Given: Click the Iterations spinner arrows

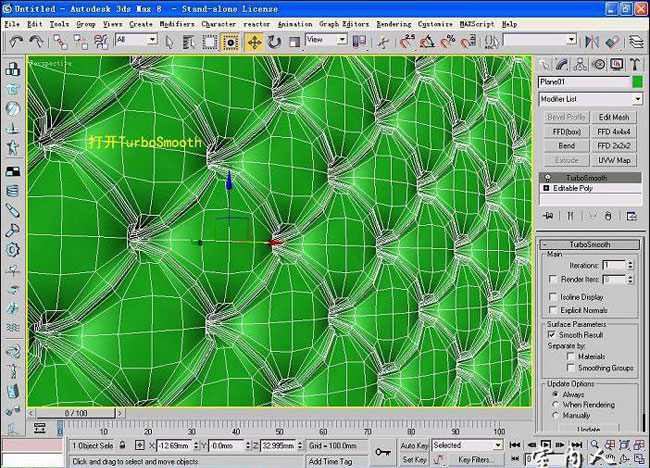Looking at the screenshot, I should 631,265.
